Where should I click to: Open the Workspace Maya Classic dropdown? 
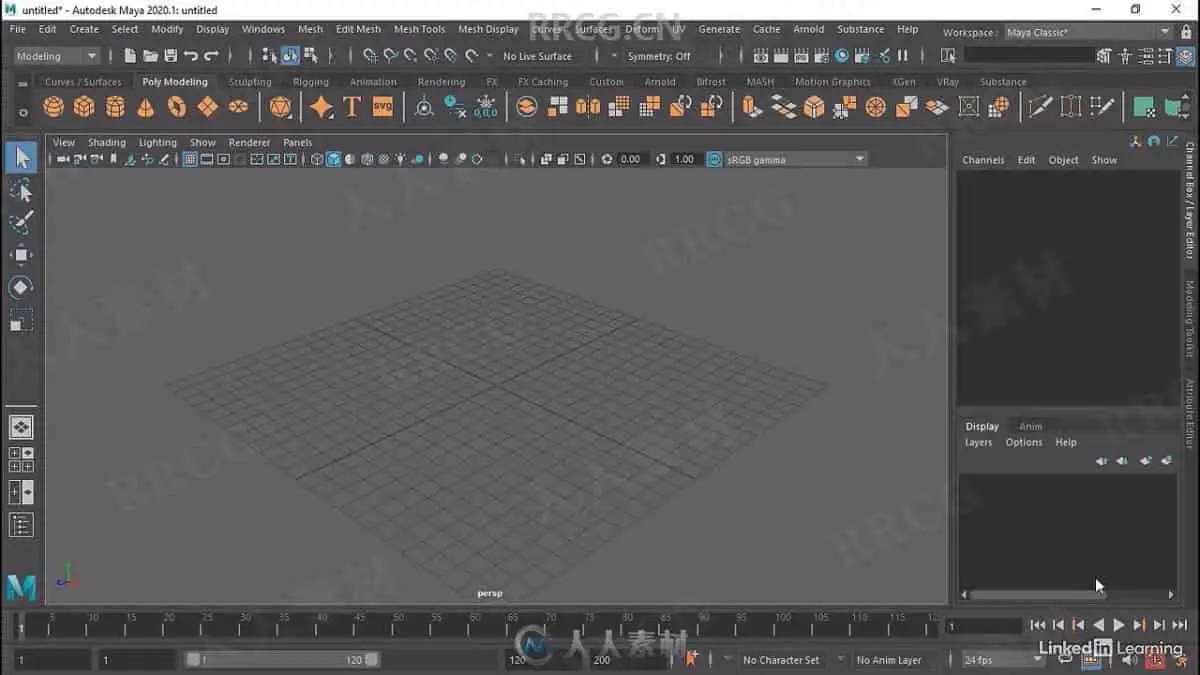click(x=1087, y=32)
